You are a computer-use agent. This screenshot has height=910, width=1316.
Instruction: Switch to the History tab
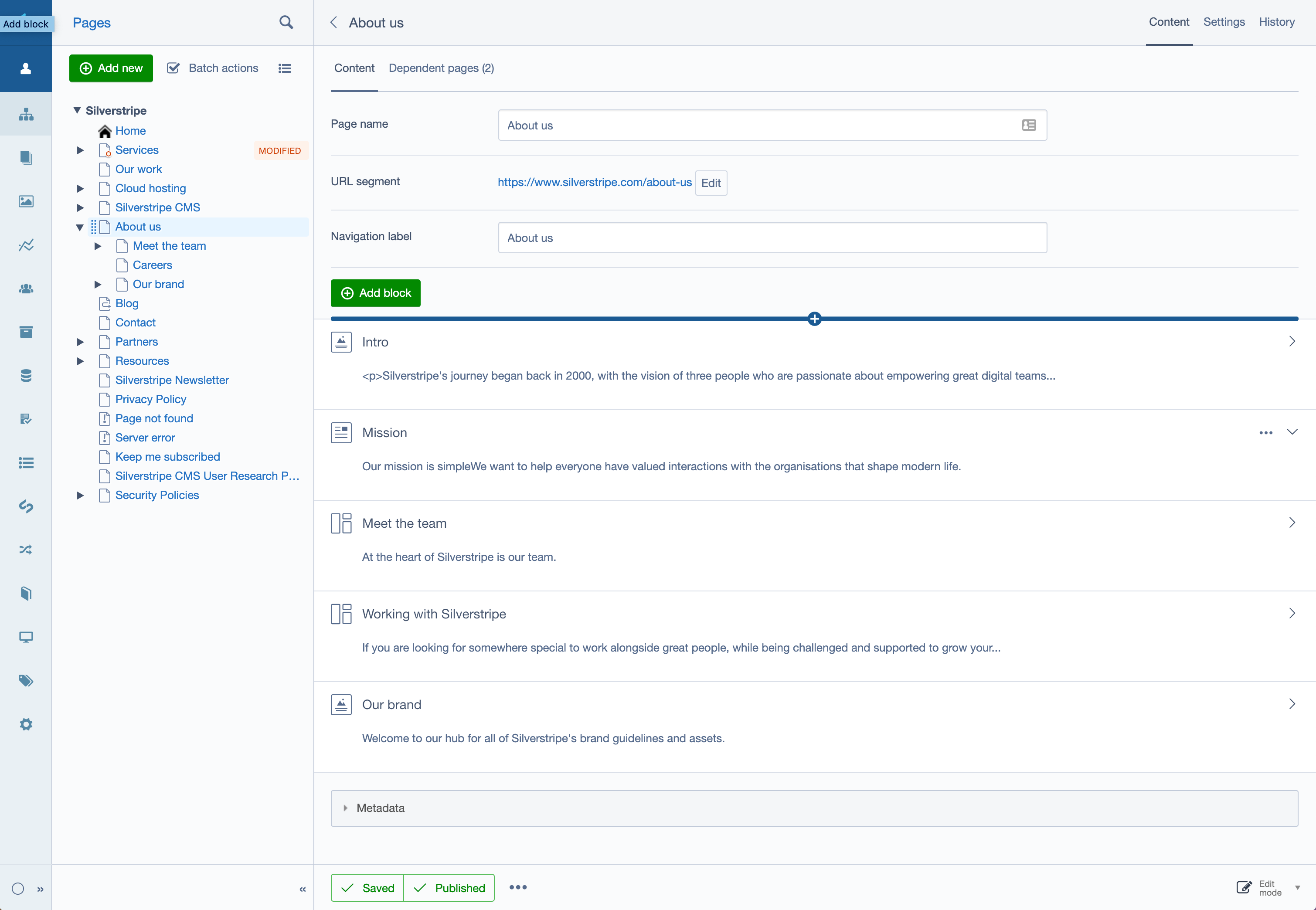pos(1277,22)
